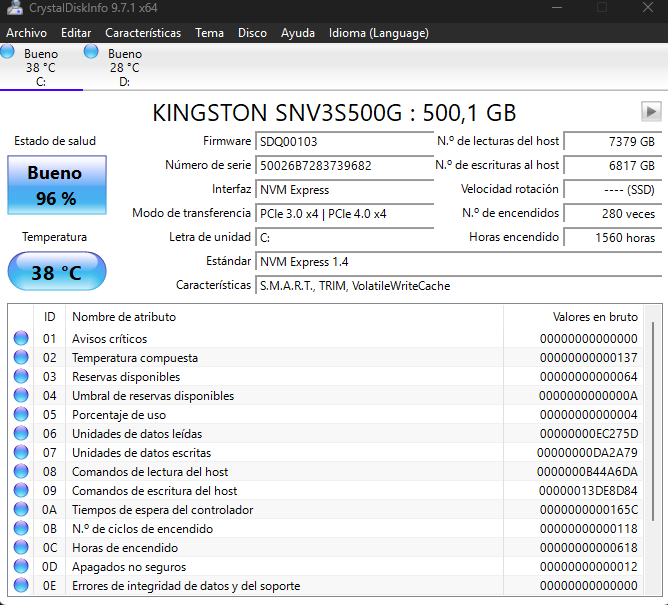Select the Avisos críticos row name
This screenshot has width=668, height=605.
pos(109,339)
